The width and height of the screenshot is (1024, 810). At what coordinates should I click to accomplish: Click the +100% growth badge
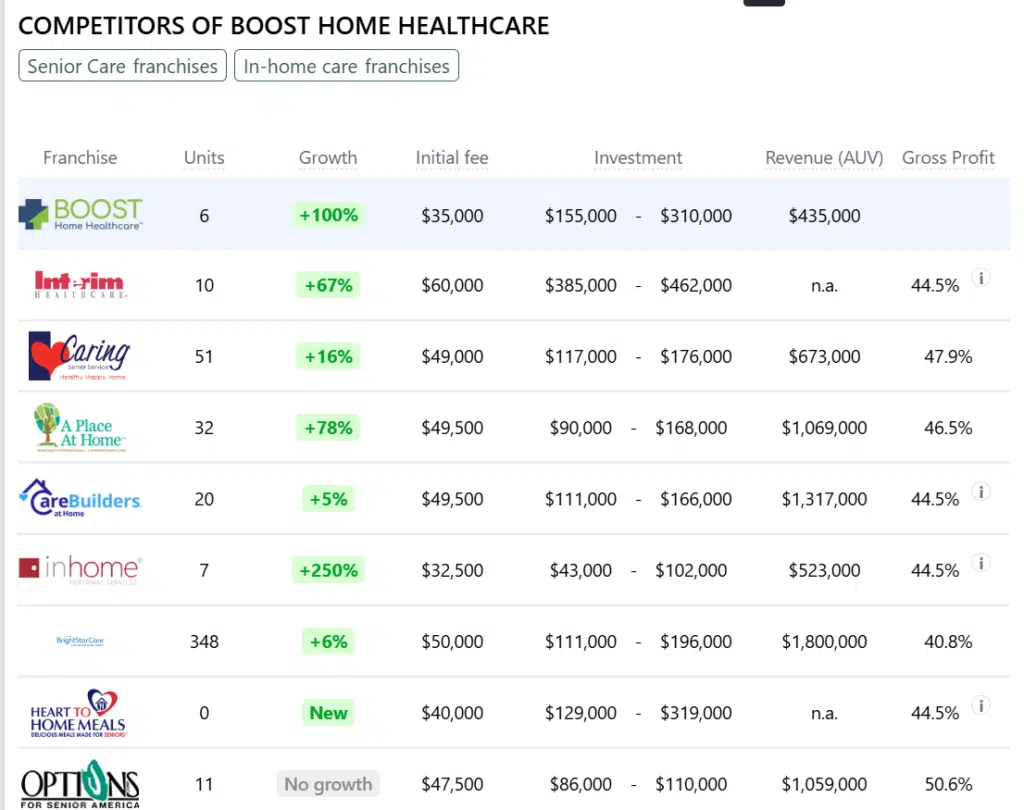click(328, 215)
